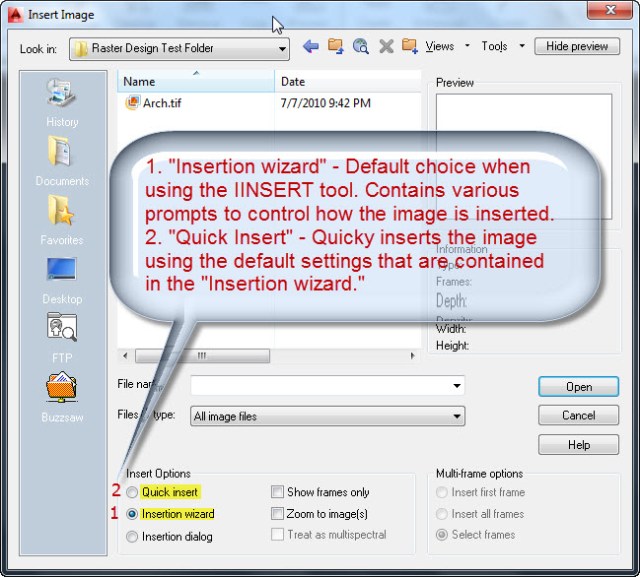Close the Insert Image dialog
The height and width of the screenshot is (577, 640).
pyautogui.click(x=610, y=10)
